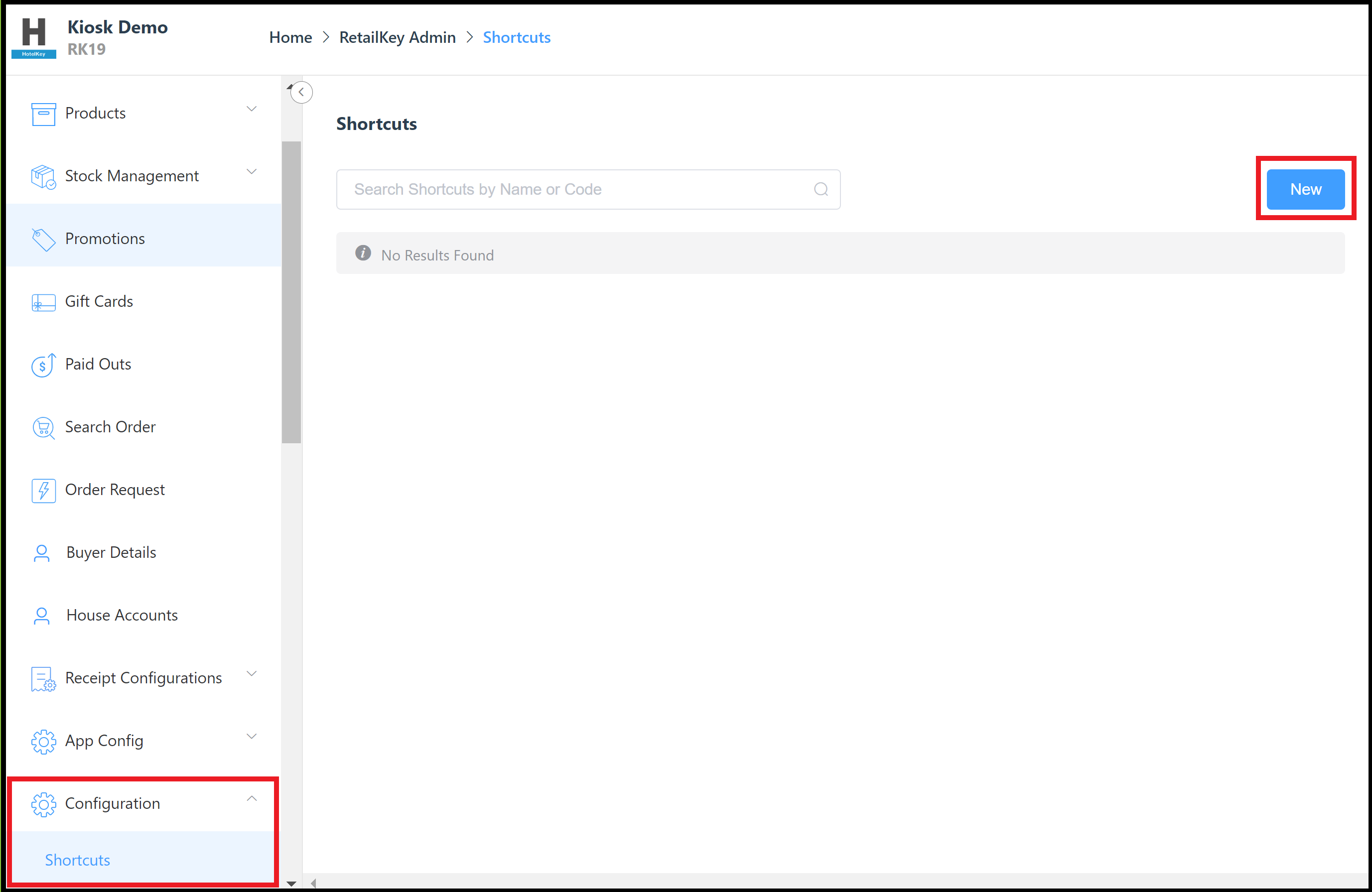
Task: Collapse the sidebar with the arrow button
Action: click(300, 92)
